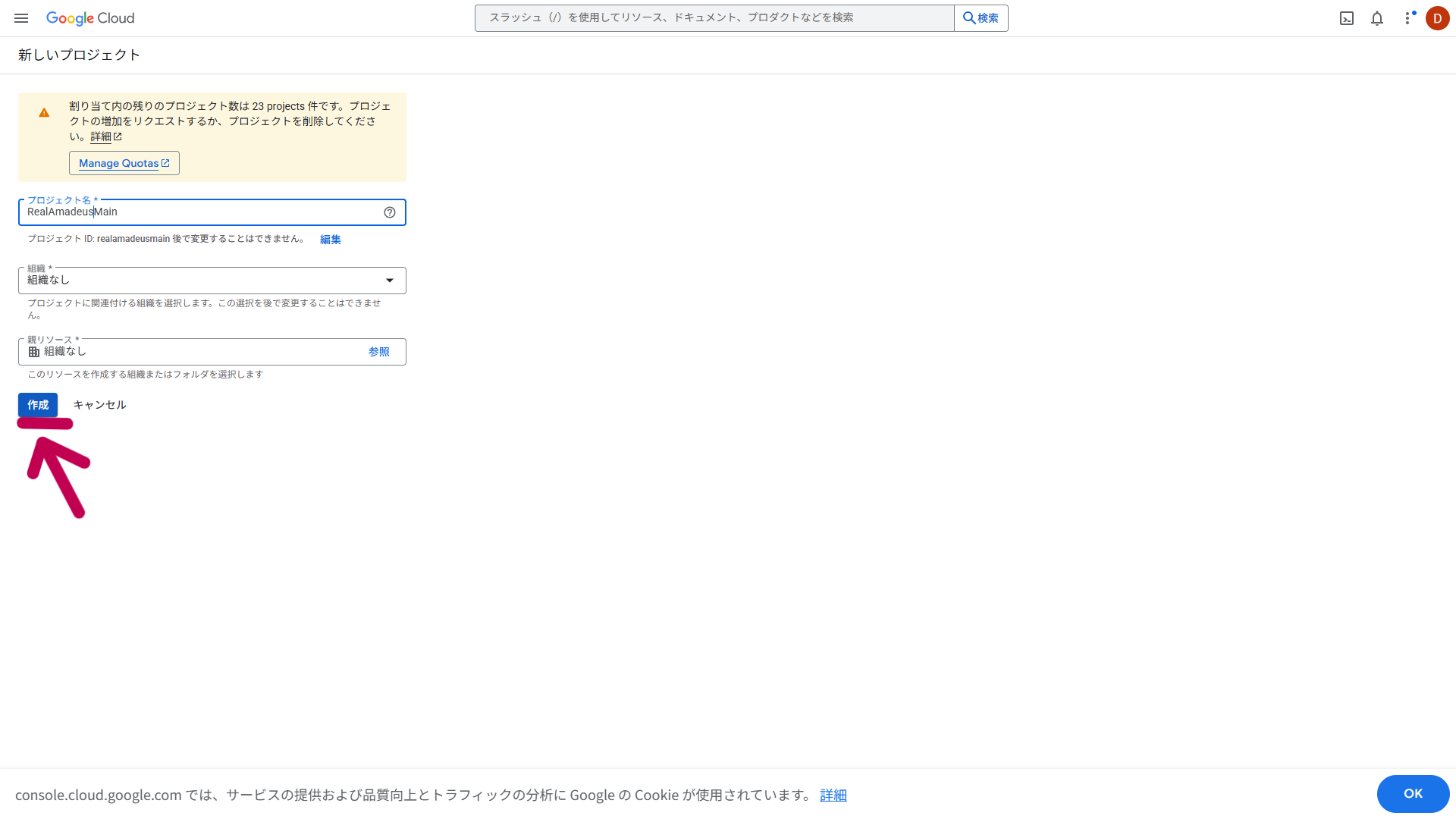Screen dimensions: 1456x819
Task: Click 編集 to edit project ID
Action: click(x=330, y=240)
